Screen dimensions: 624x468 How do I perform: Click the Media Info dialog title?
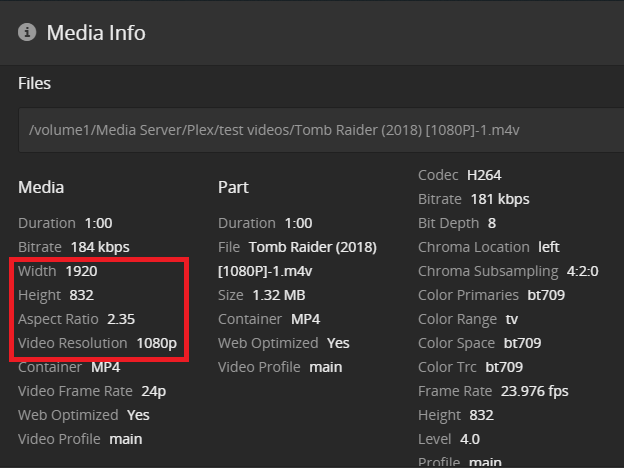coord(96,33)
